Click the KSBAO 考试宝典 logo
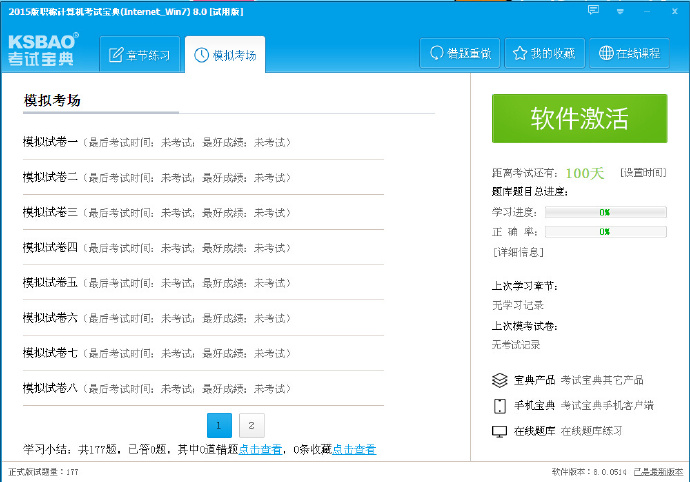The width and height of the screenshot is (690, 482). point(43,49)
